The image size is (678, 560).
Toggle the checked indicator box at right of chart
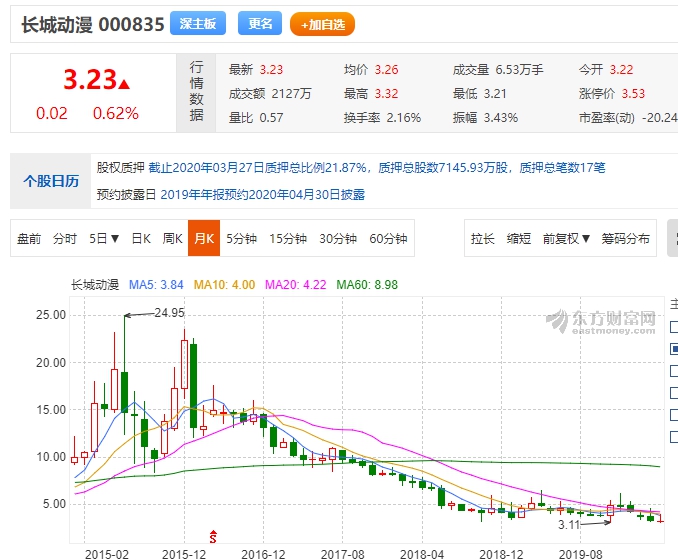pos(674,349)
